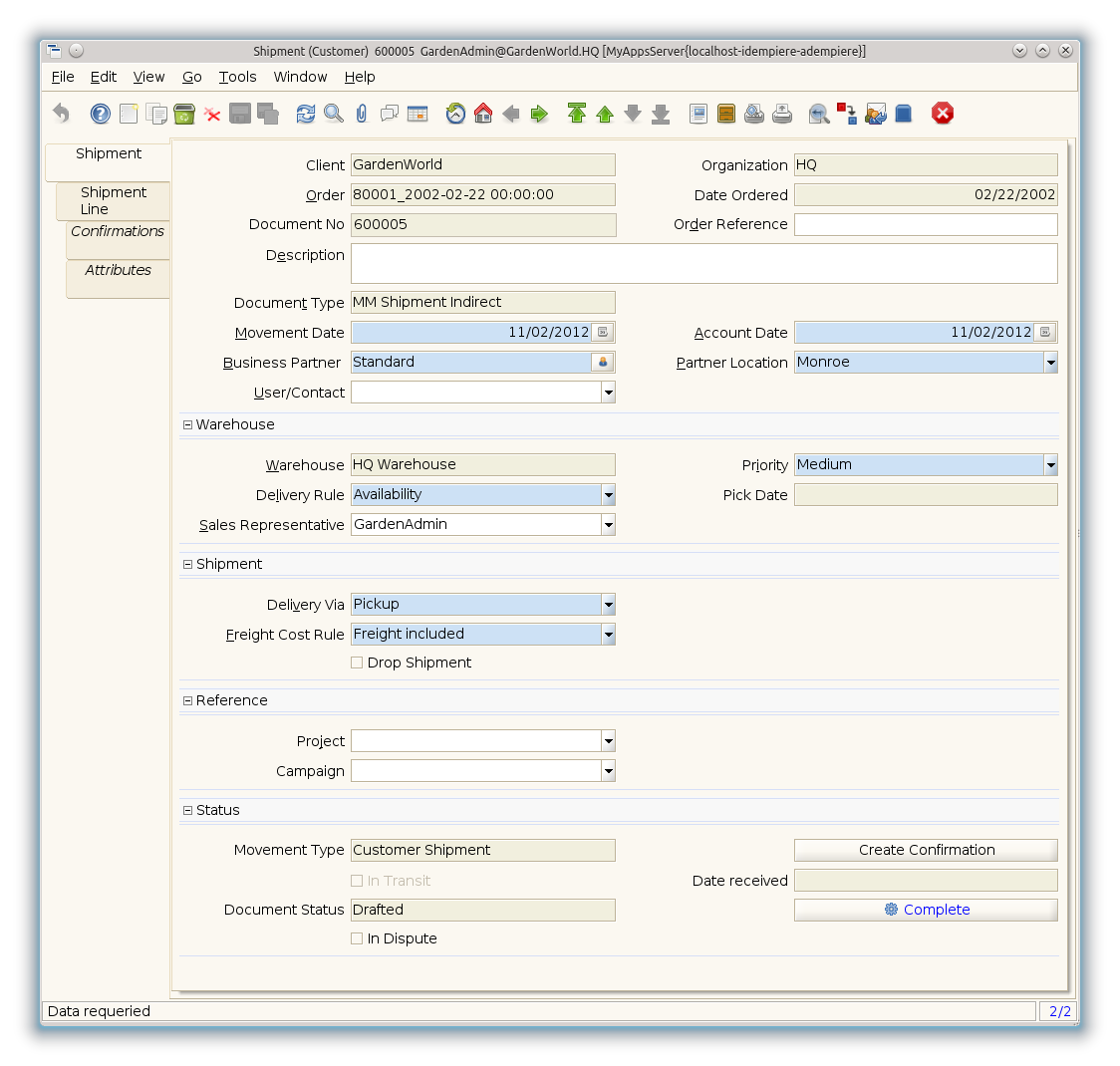
Task: Click the red Exit window icon
Action: tap(943, 114)
